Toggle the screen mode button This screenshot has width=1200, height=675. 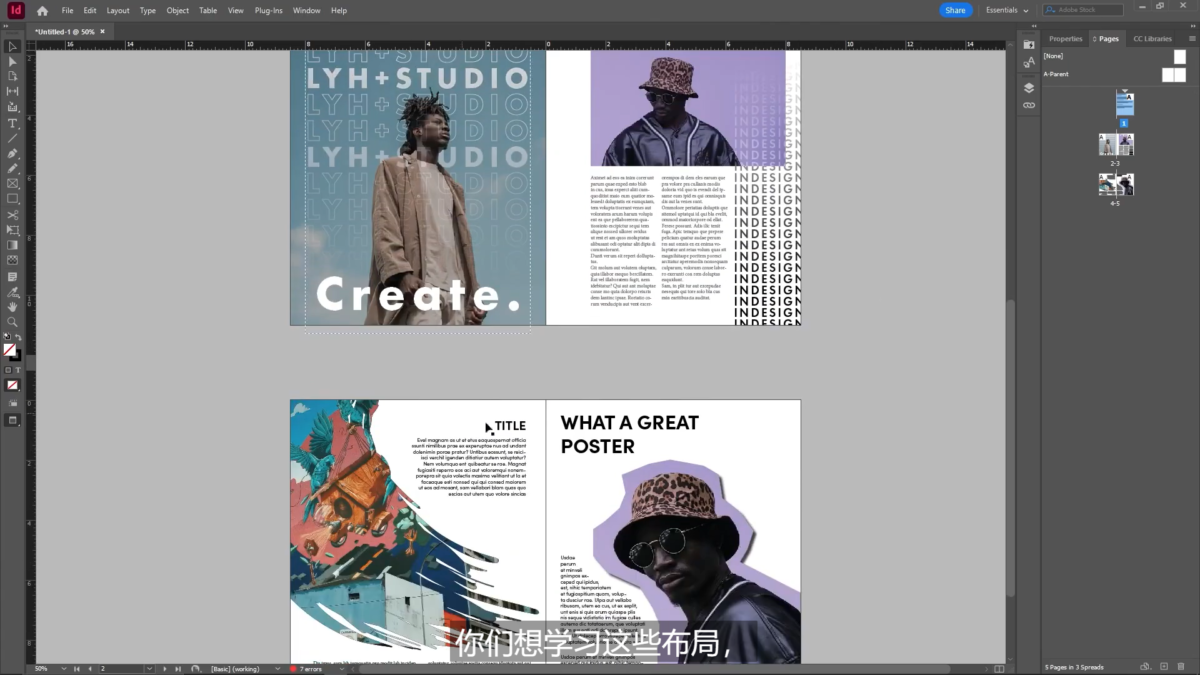(x=12, y=420)
